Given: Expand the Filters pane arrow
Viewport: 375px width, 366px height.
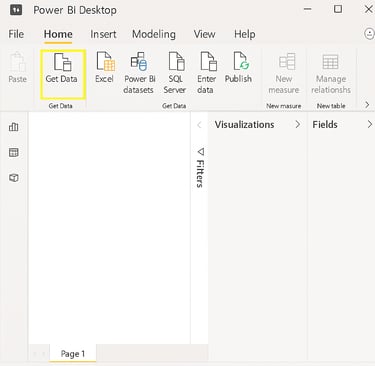Looking at the screenshot, I should [199, 125].
